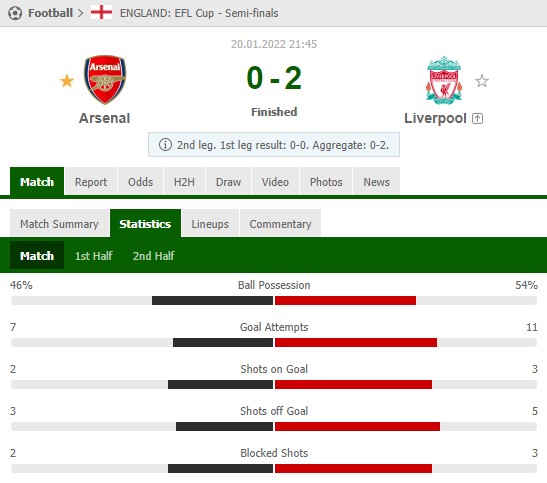Click the Liverpool club crest
This screenshot has height=483, width=547.
pyautogui.click(x=444, y=80)
